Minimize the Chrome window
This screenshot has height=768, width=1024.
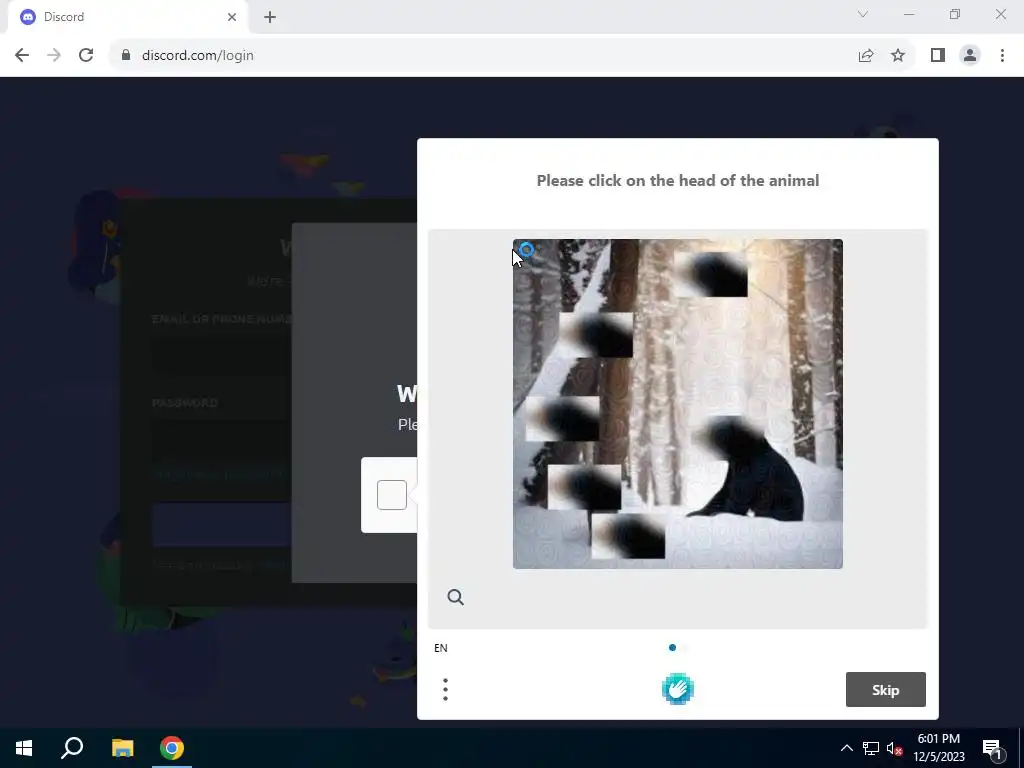(x=909, y=14)
